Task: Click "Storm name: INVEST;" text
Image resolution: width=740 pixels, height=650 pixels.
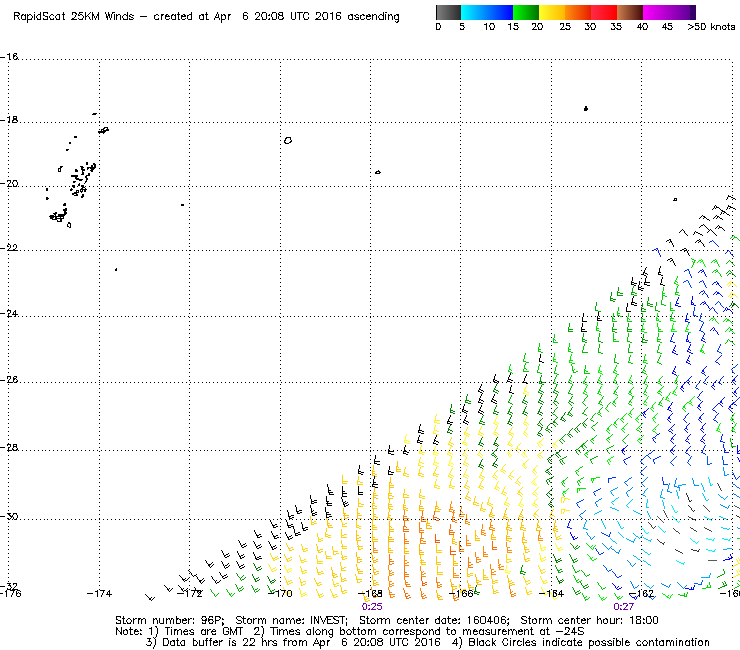Action: click(x=291, y=620)
